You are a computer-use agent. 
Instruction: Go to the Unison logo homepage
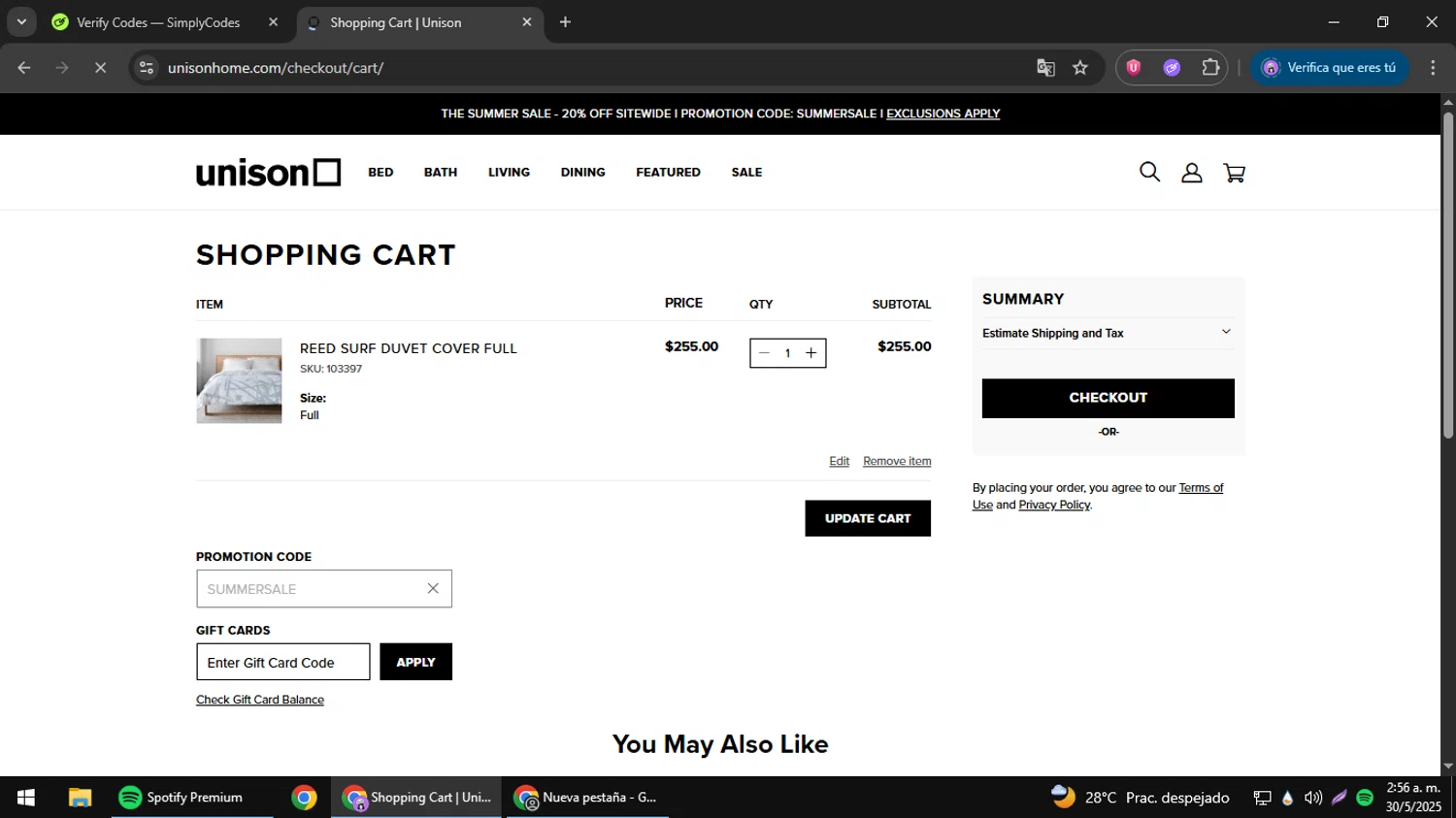pos(269,173)
